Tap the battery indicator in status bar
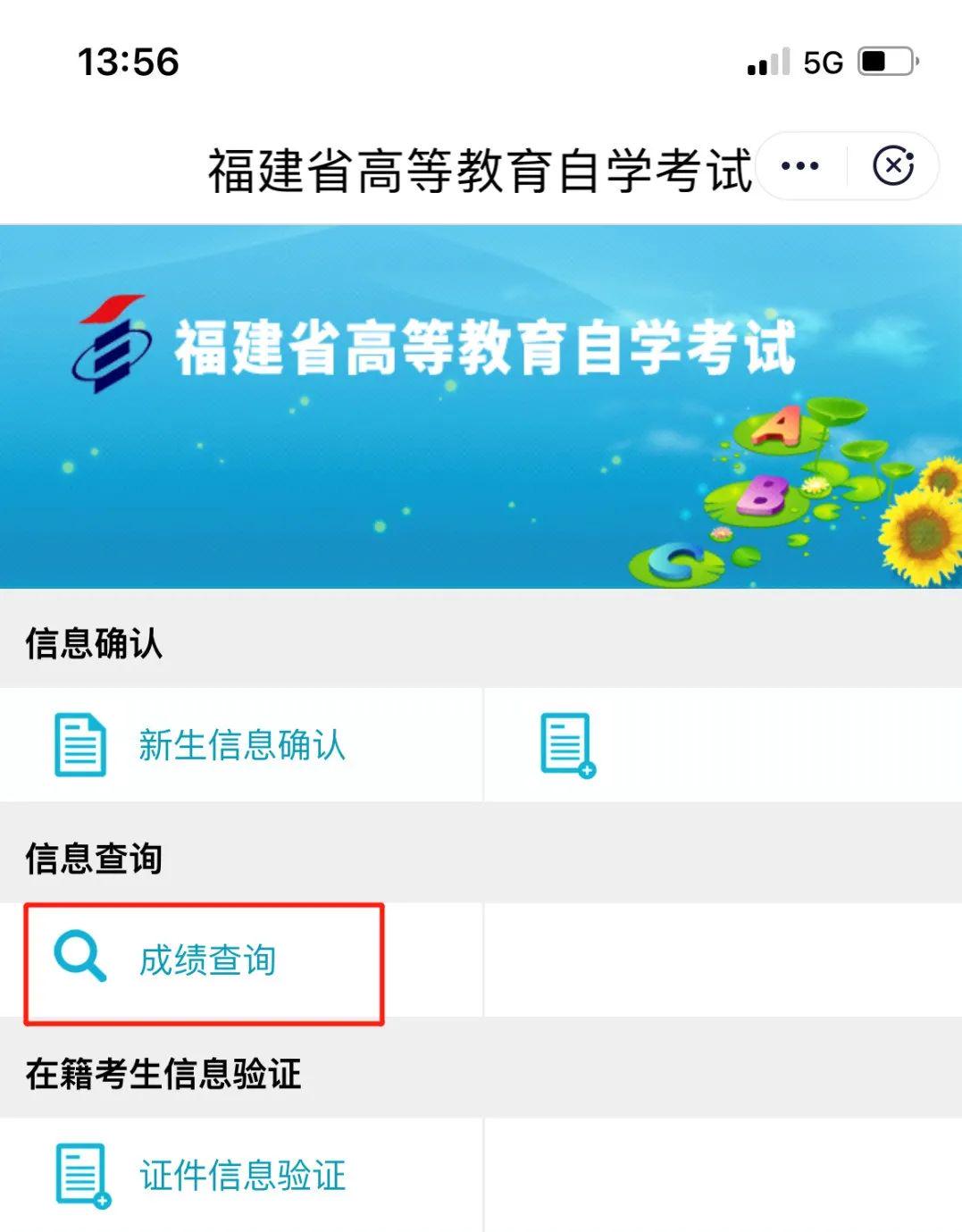Viewport: 962px width, 1232px height. coord(888,62)
